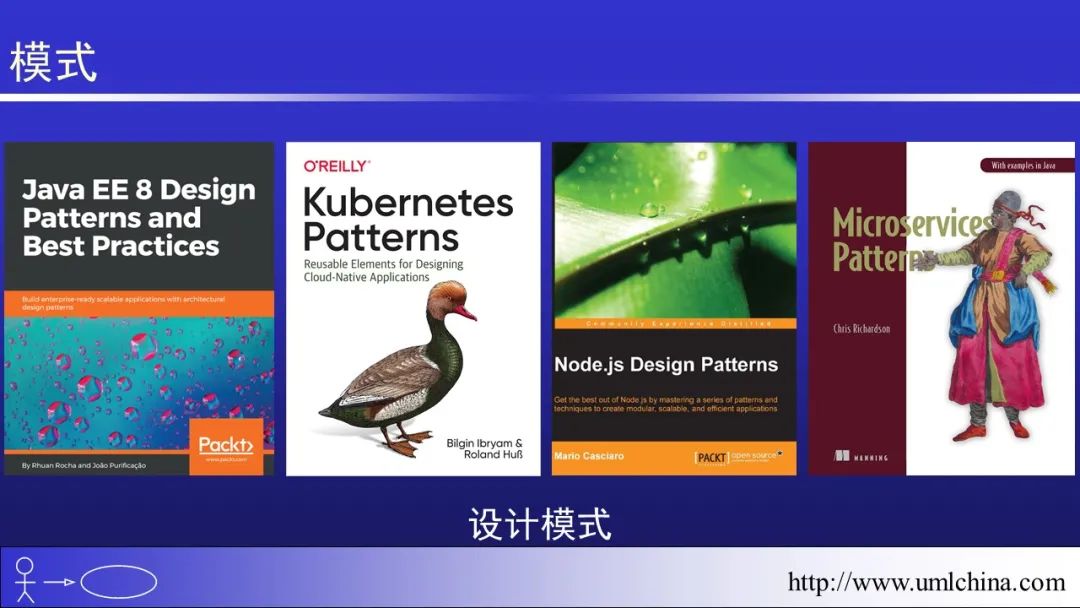Open the http://www.umlchina.com link

point(926,583)
